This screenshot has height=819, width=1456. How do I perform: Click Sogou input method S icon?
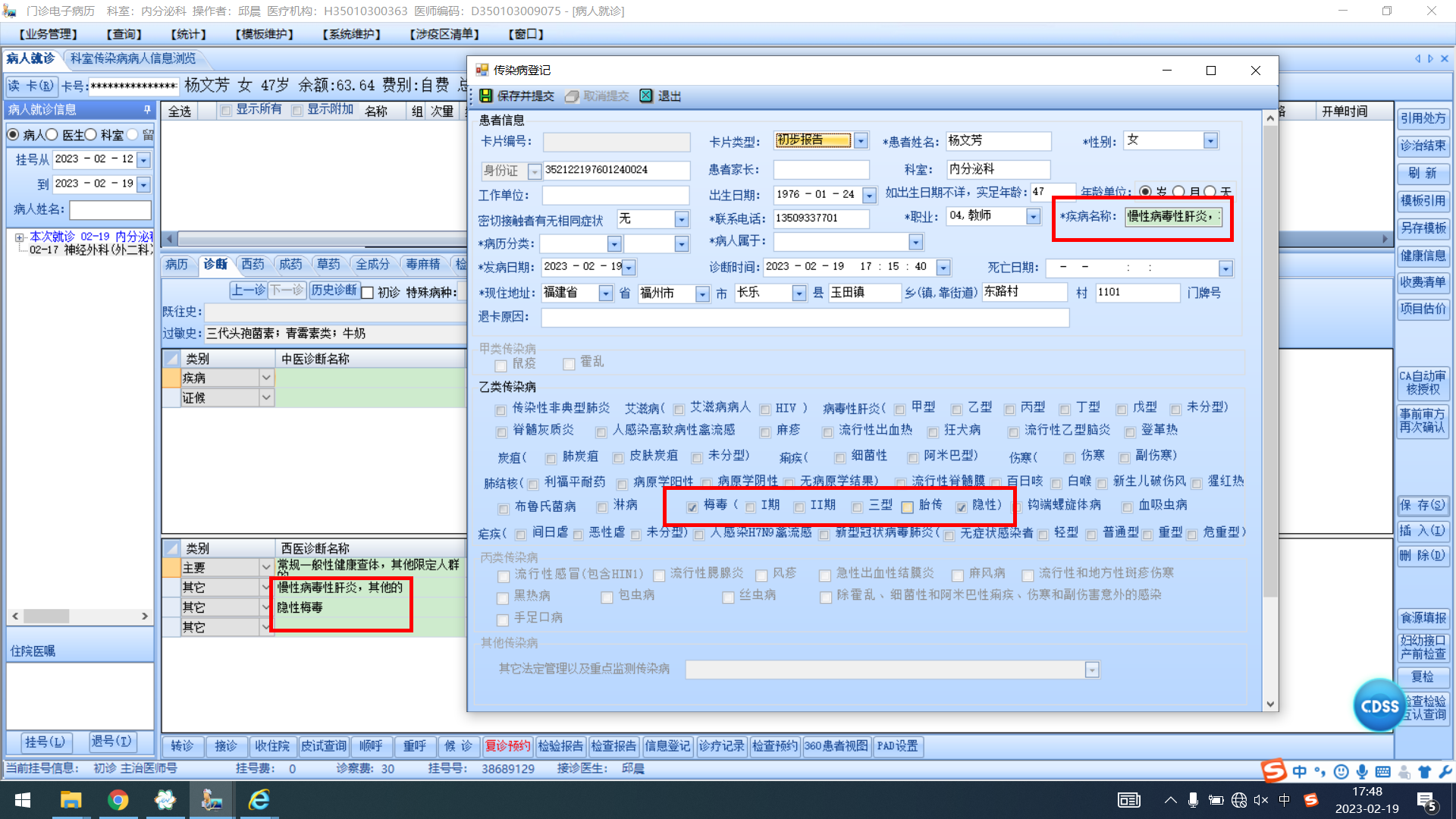pos(1274,770)
